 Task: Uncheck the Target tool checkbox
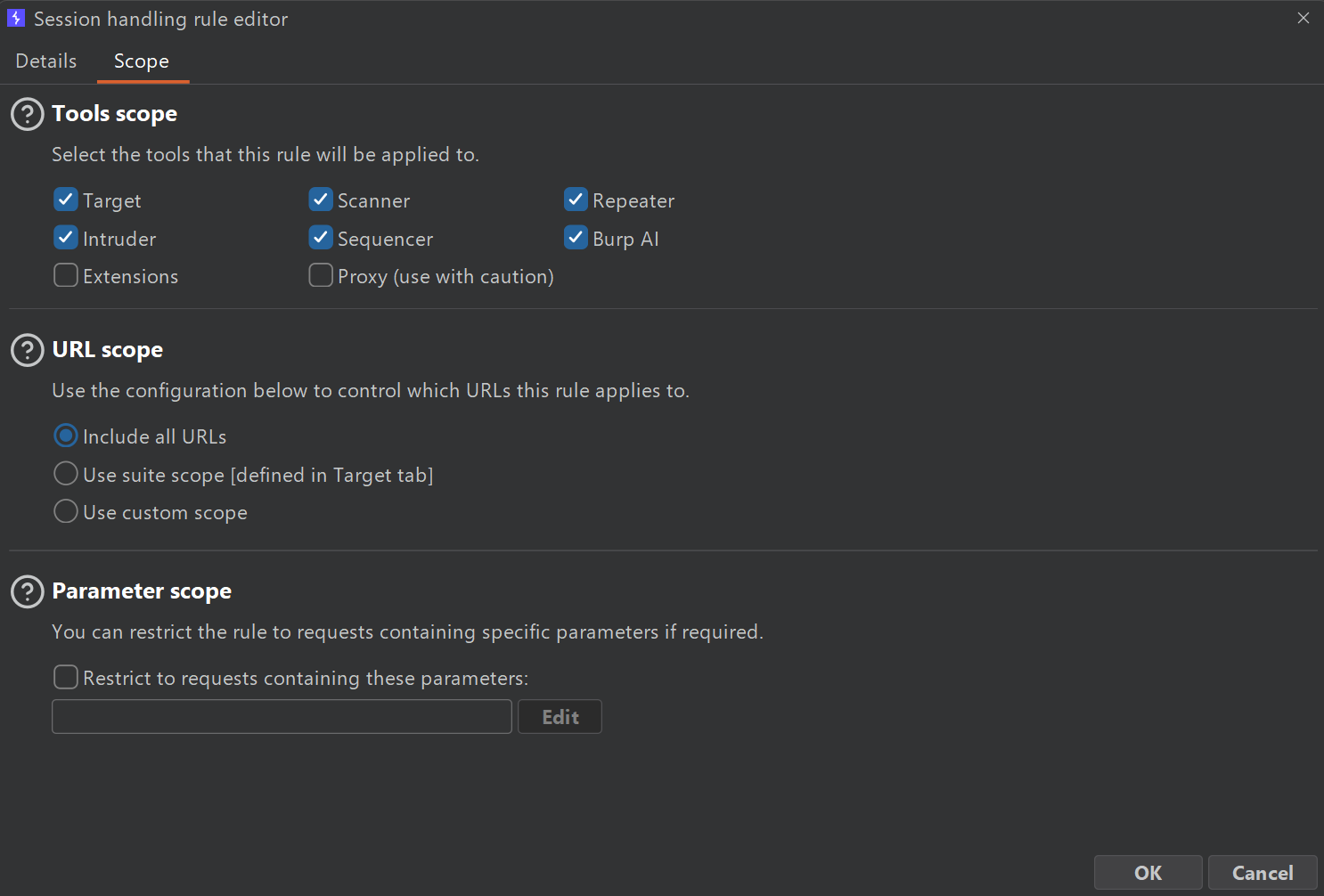pyautogui.click(x=66, y=200)
